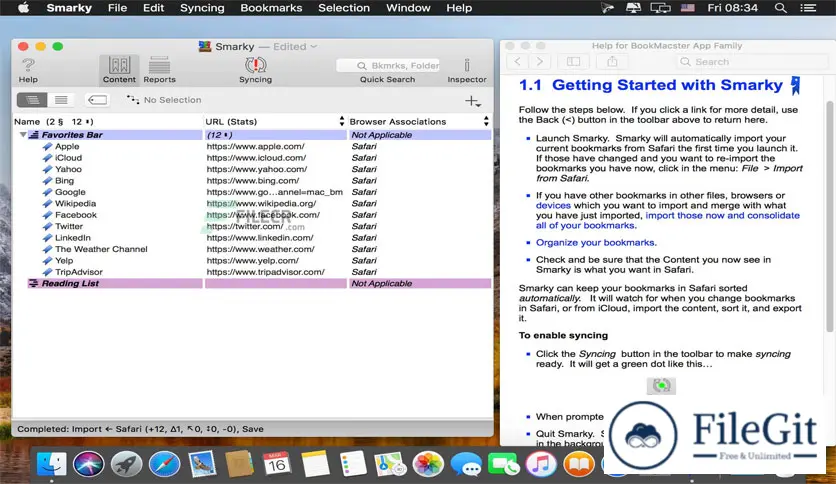Open the Edit menu
The height and width of the screenshot is (484, 836).
(154, 8)
